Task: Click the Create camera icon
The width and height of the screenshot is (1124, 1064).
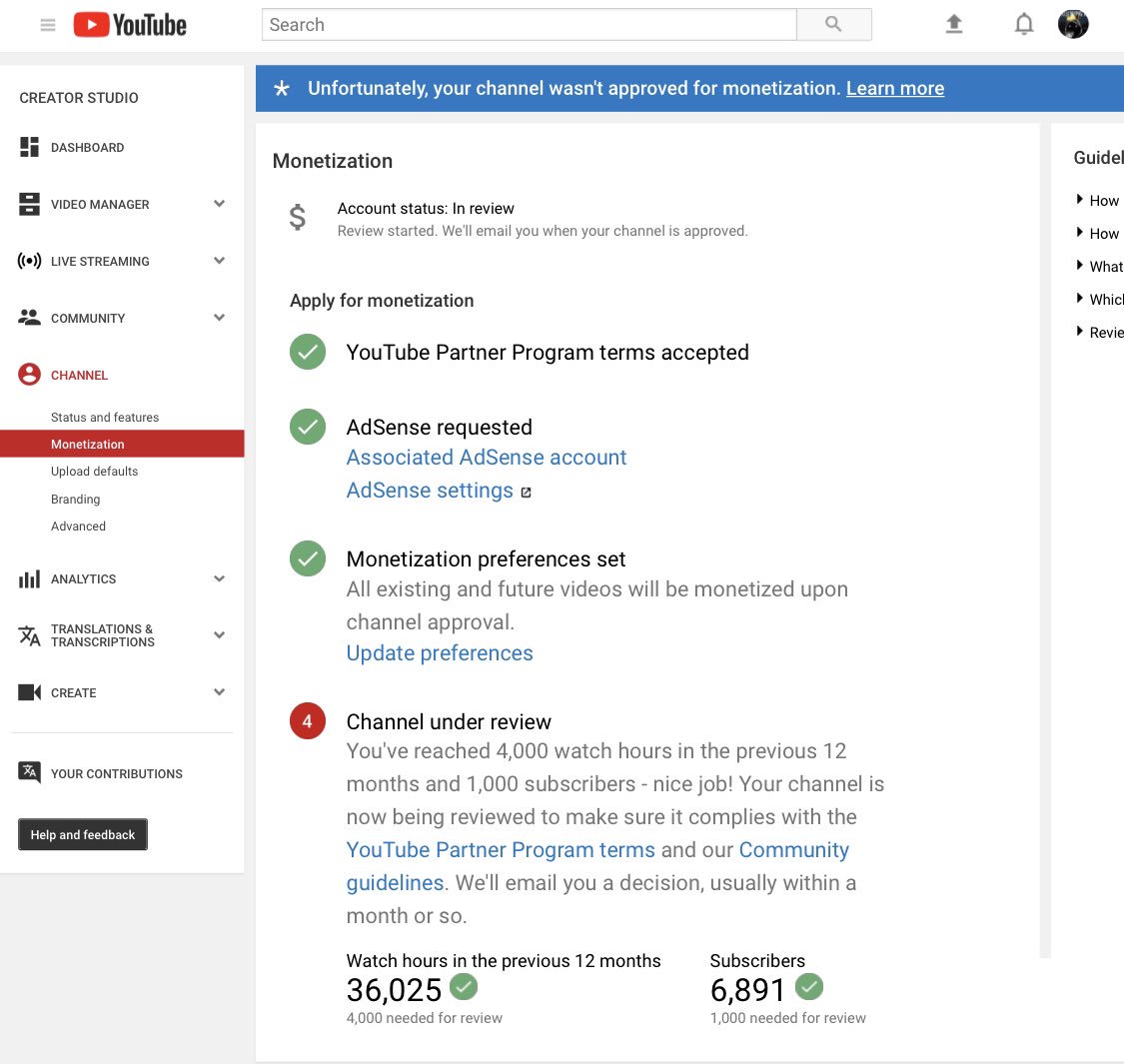Action: pyautogui.click(x=29, y=692)
